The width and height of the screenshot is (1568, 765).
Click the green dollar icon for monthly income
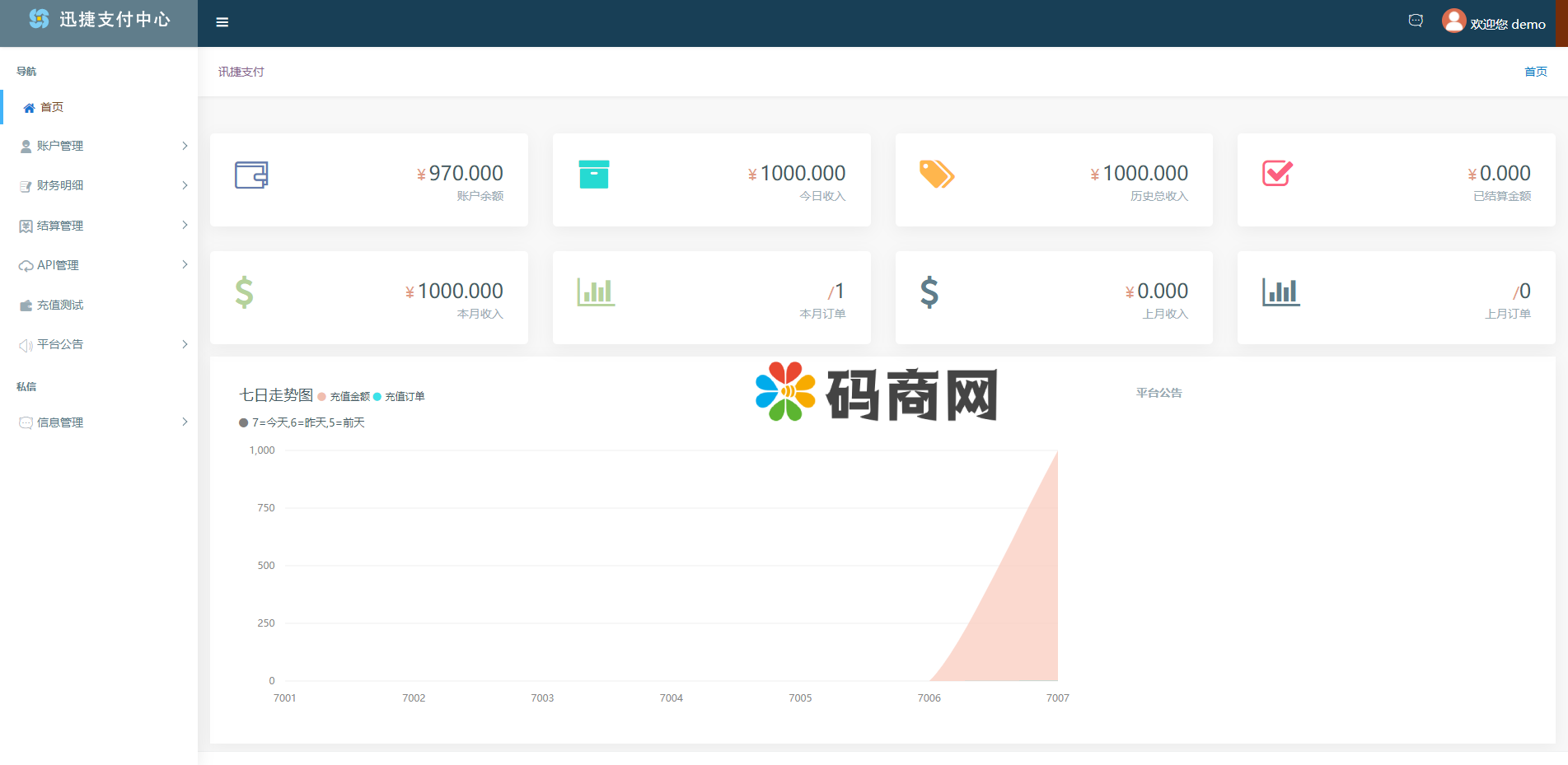click(244, 292)
